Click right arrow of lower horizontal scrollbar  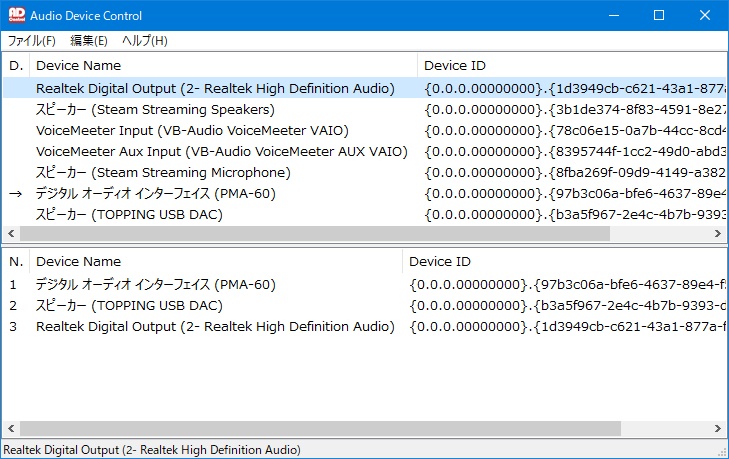tap(718, 428)
